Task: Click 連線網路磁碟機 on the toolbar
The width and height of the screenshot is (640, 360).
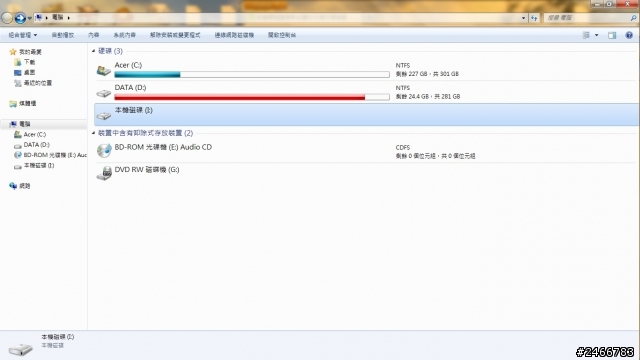Action: [x=234, y=35]
